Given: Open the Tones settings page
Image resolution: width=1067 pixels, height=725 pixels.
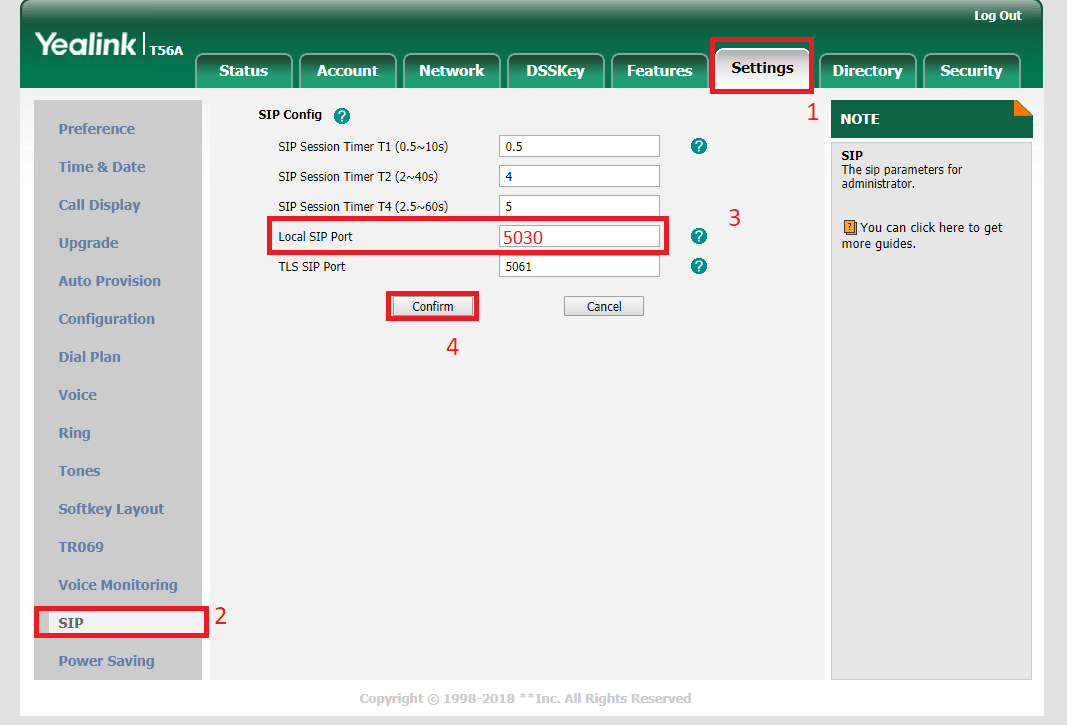Looking at the screenshot, I should [x=80, y=471].
